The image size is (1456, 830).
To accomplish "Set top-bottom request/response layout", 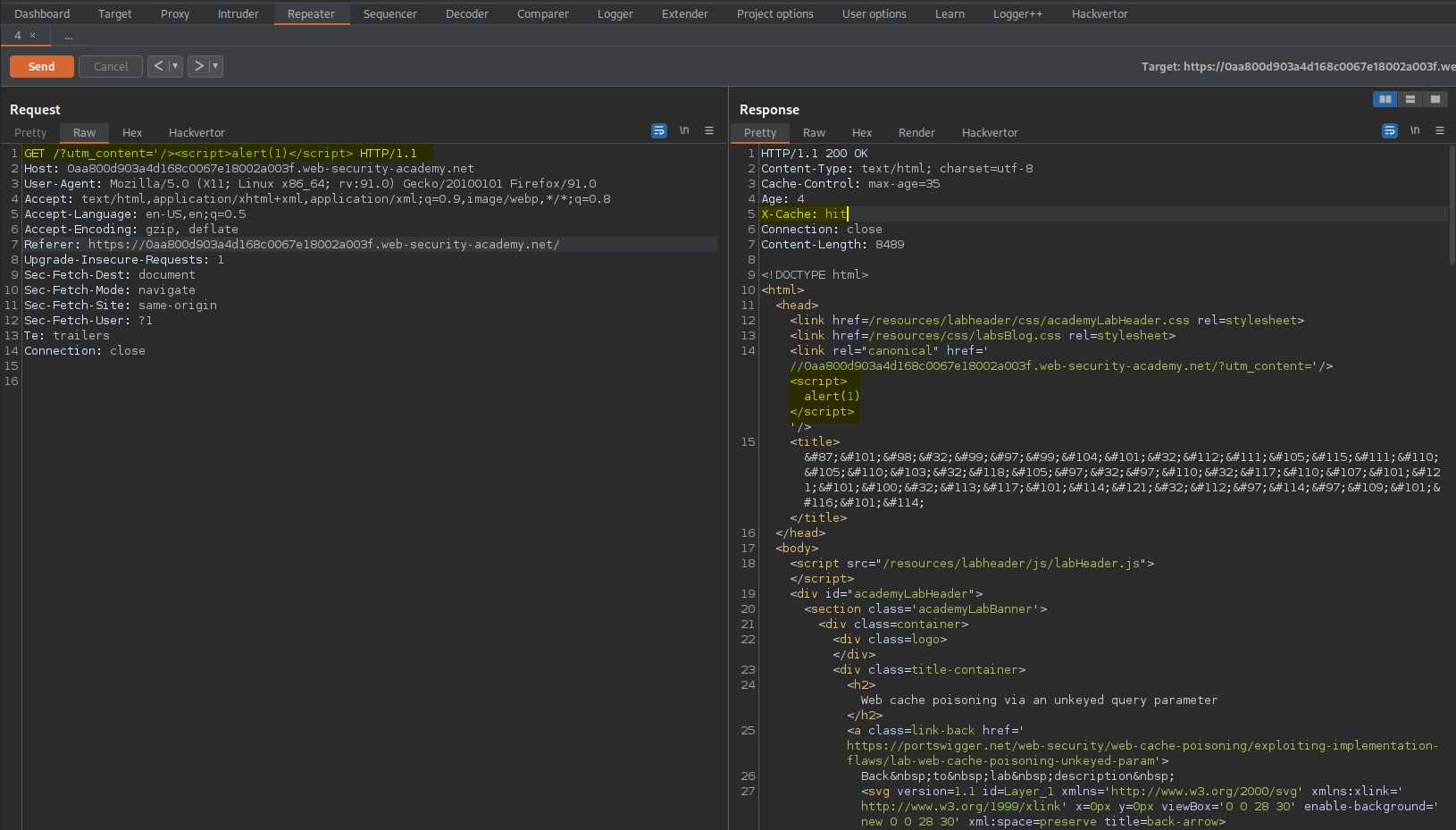I will point(1410,99).
